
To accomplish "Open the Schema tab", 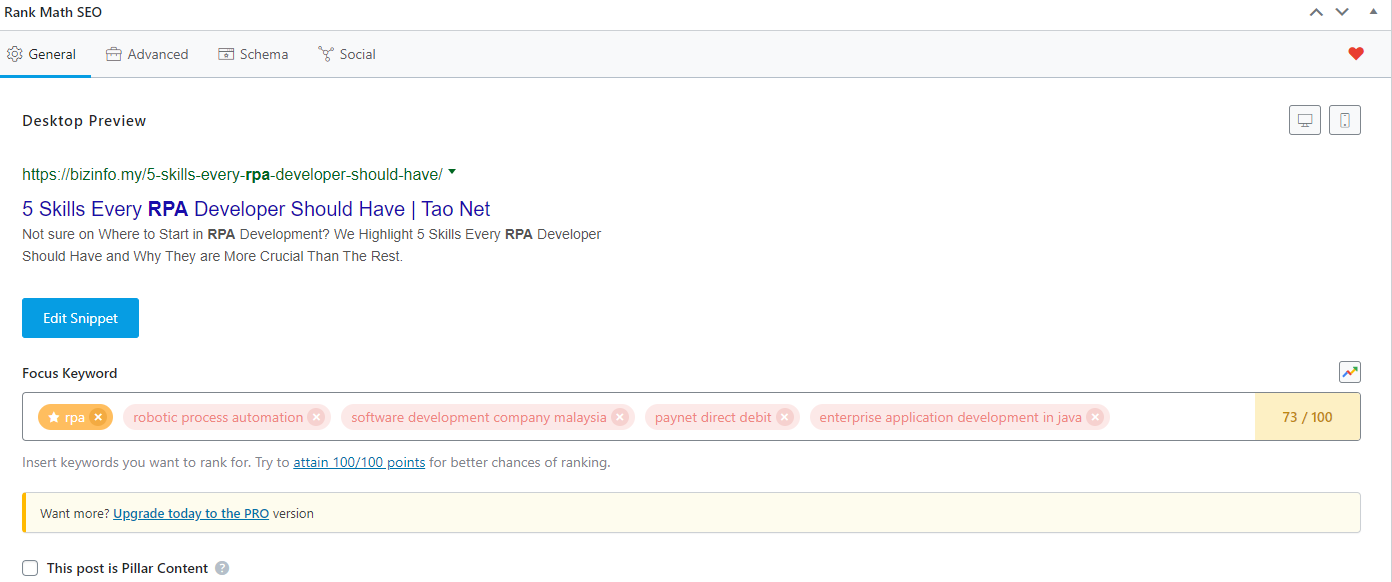I will [x=254, y=54].
